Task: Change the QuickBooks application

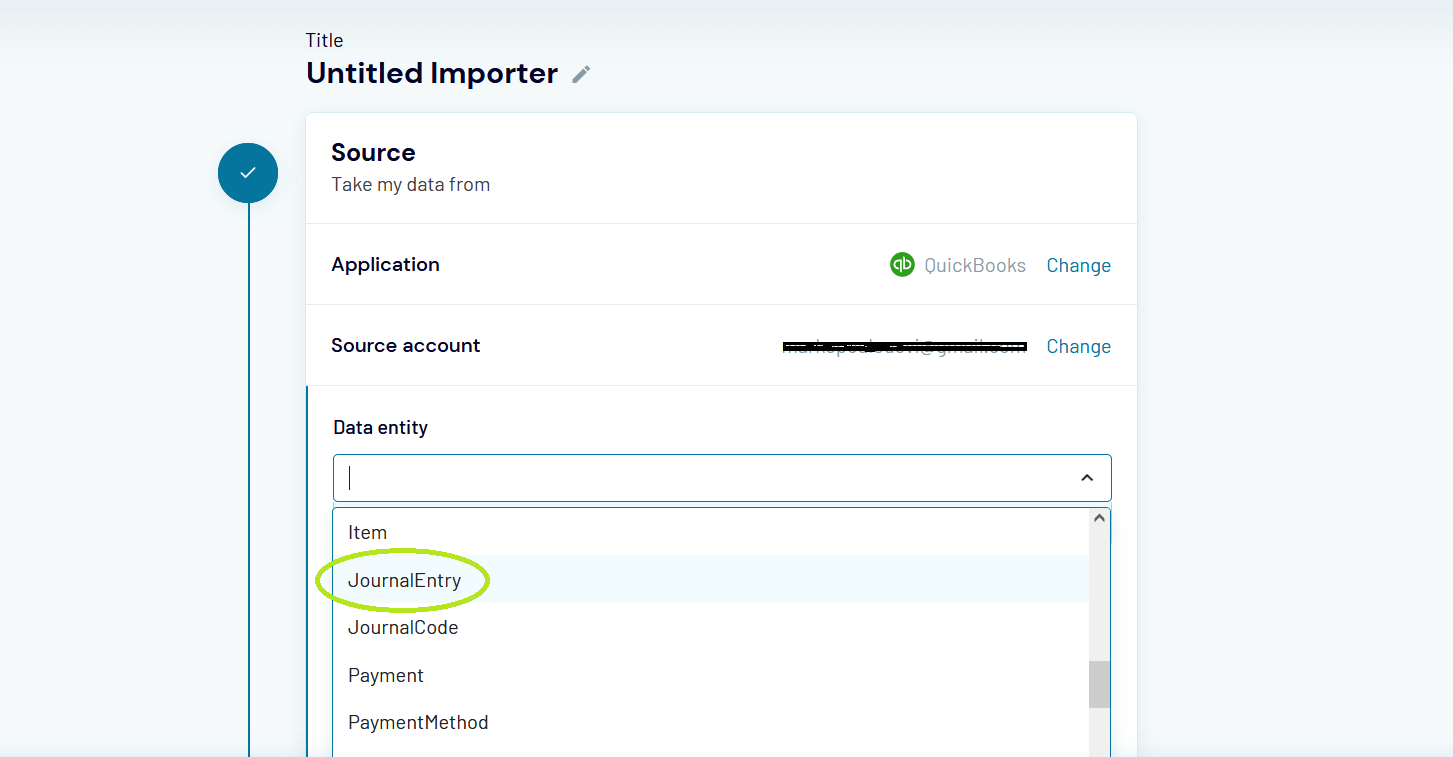Action: [x=1078, y=264]
